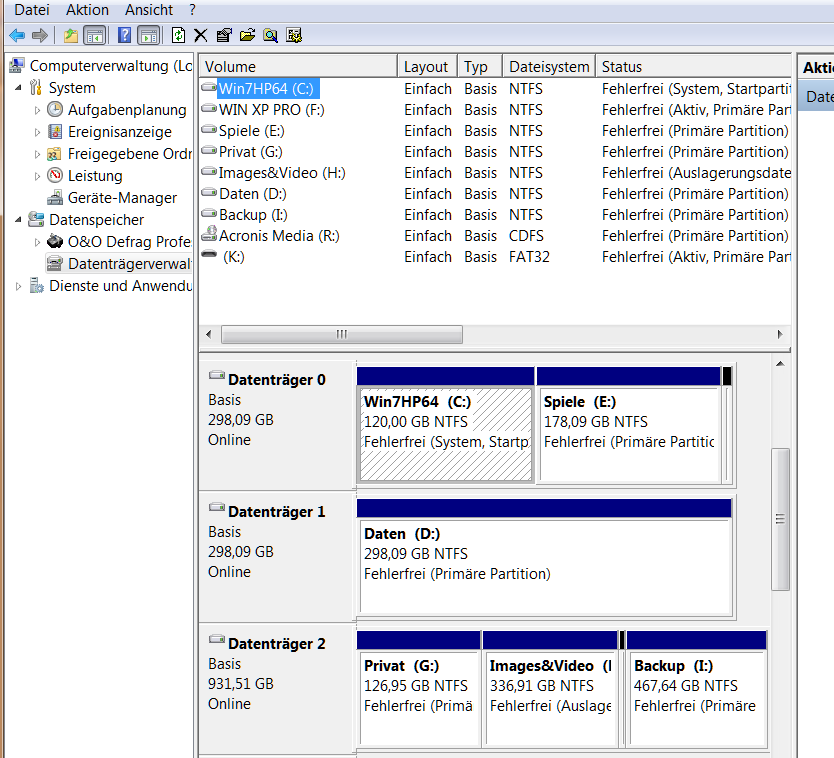Click the Up one level folder icon
Screen dimensions: 834x758
click(x=71, y=36)
